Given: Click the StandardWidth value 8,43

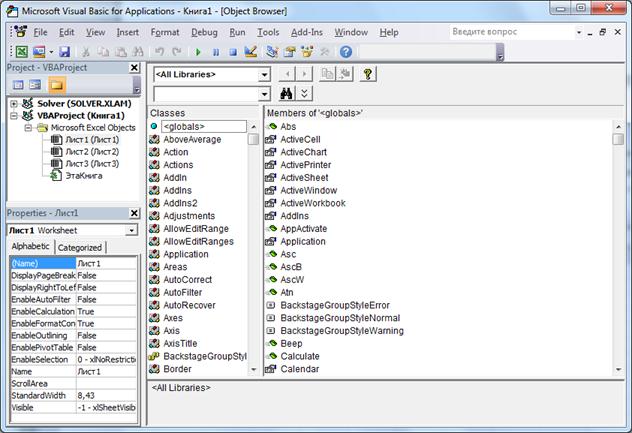Looking at the screenshot, I should pos(106,396).
